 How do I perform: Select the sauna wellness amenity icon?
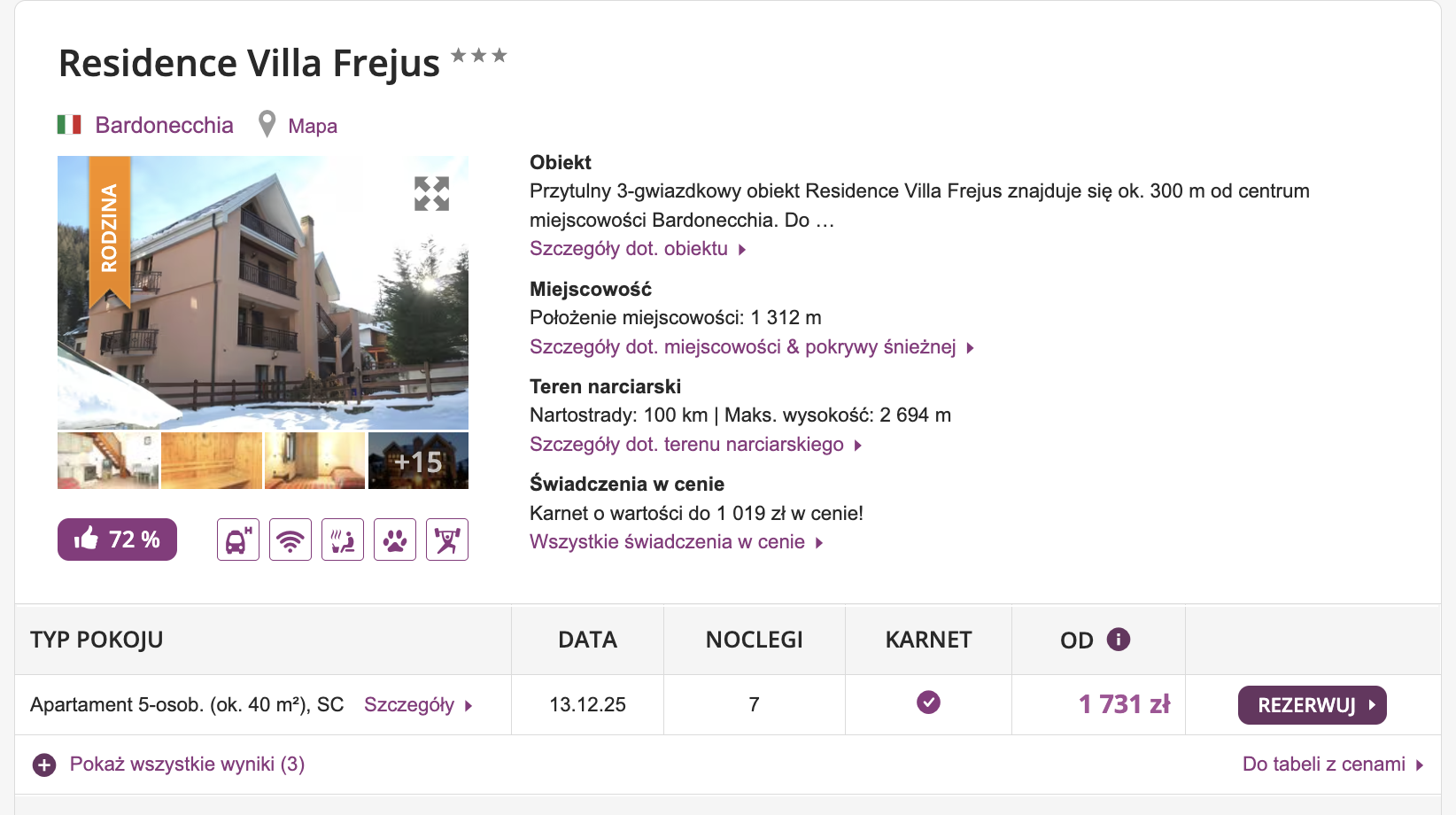[x=342, y=539]
